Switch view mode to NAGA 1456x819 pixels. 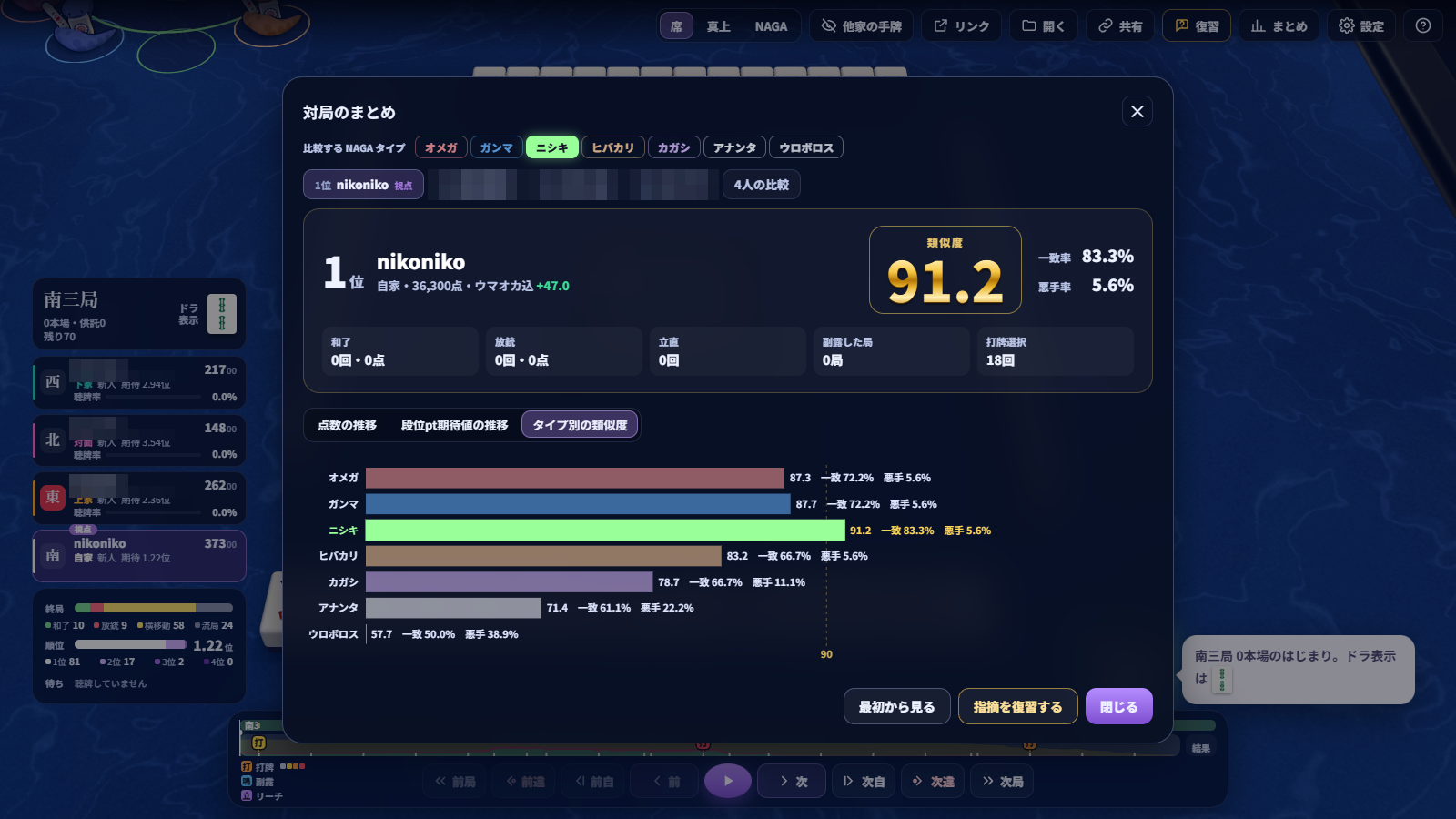(771, 25)
